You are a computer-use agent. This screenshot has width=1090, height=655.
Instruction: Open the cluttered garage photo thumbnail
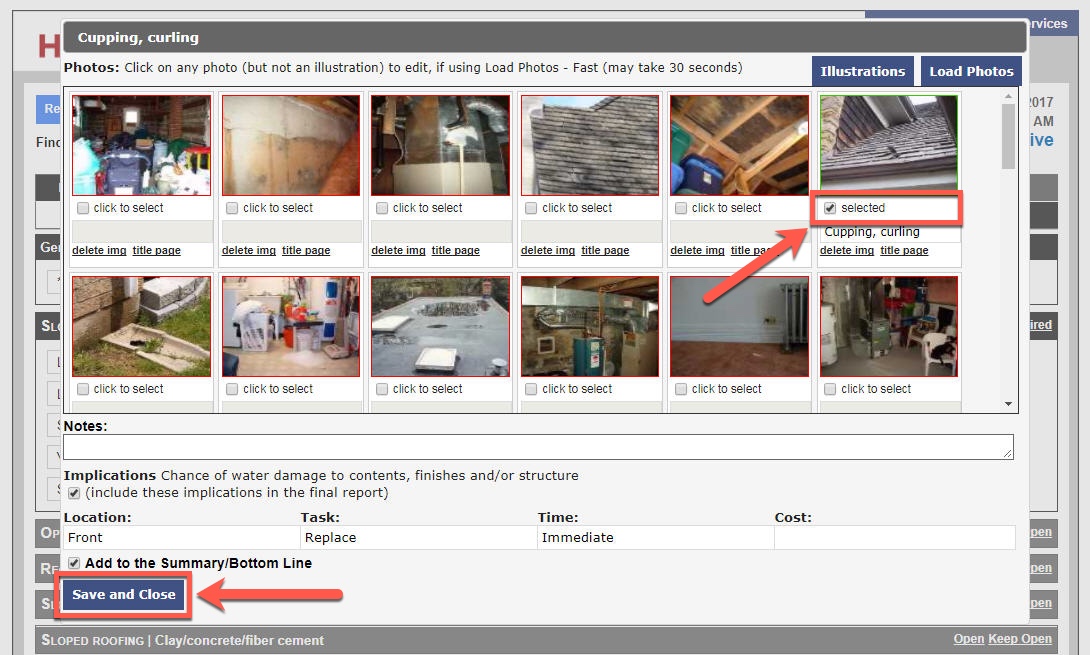141,145
